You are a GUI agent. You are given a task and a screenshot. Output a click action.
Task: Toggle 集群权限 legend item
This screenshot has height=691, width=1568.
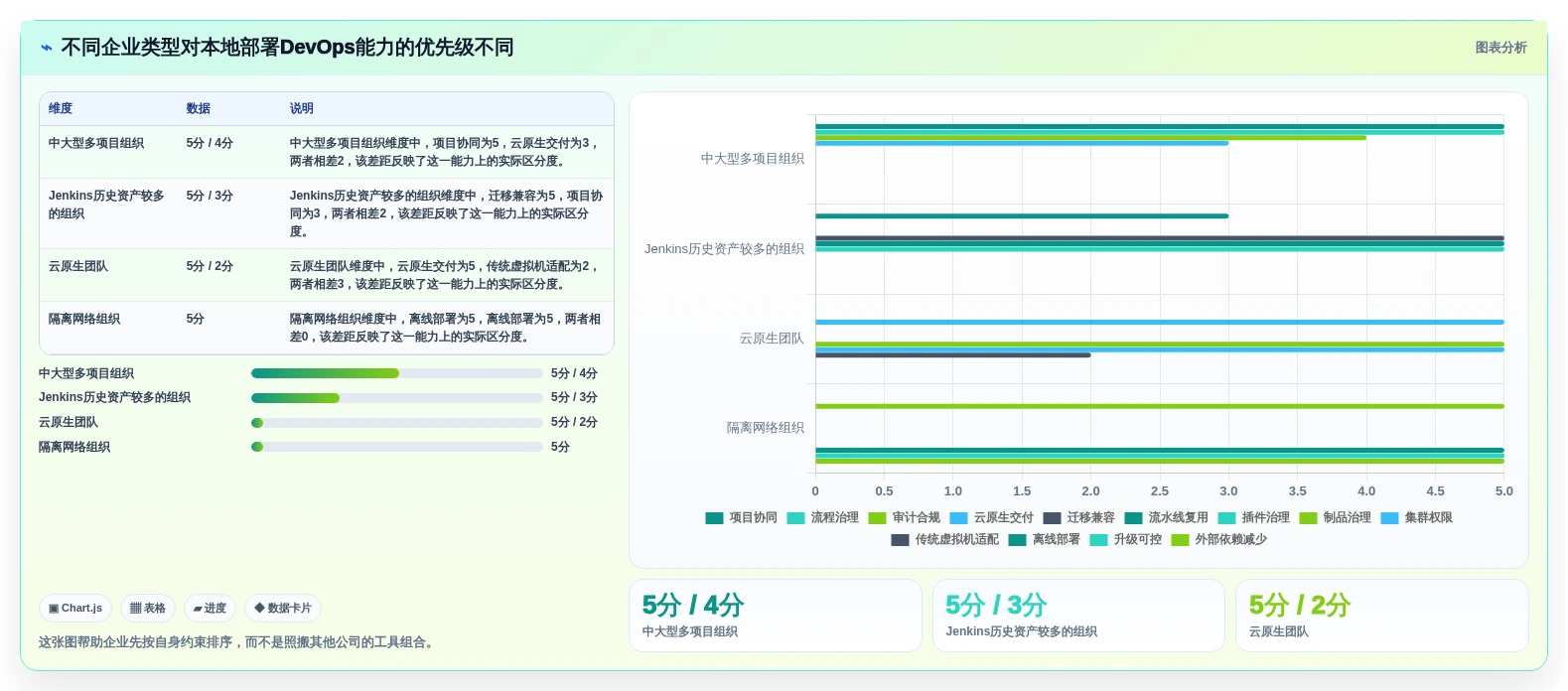click(1416, 517)
